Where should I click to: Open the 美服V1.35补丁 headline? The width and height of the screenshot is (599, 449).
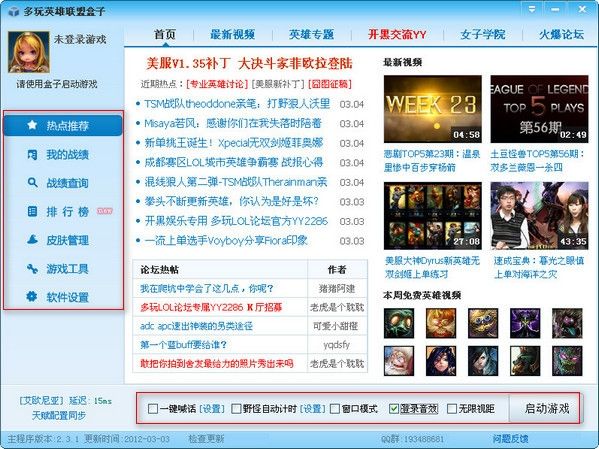(249, 63)
